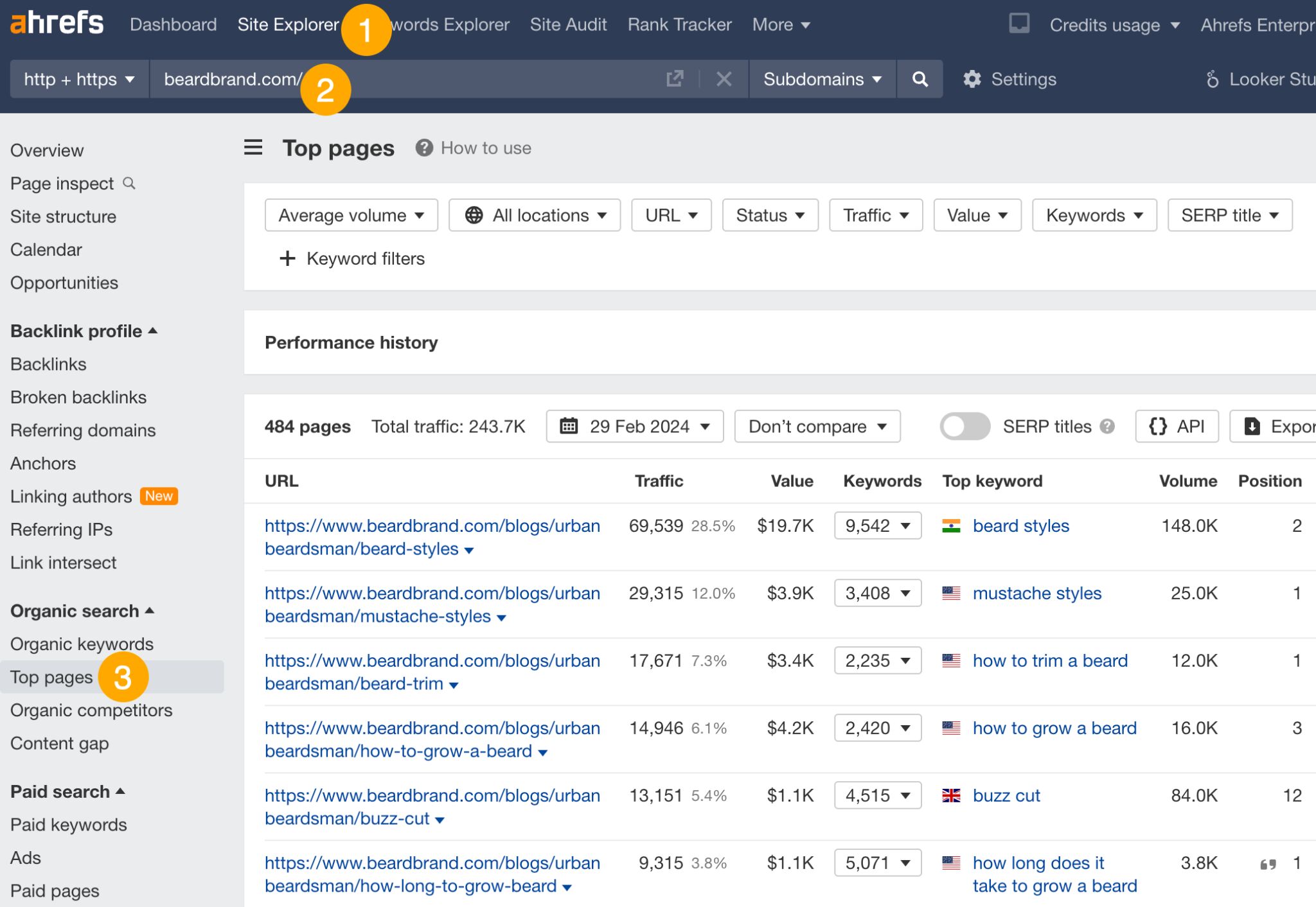
Task: Open the Top pages hamburger menu
Action: 253,147
